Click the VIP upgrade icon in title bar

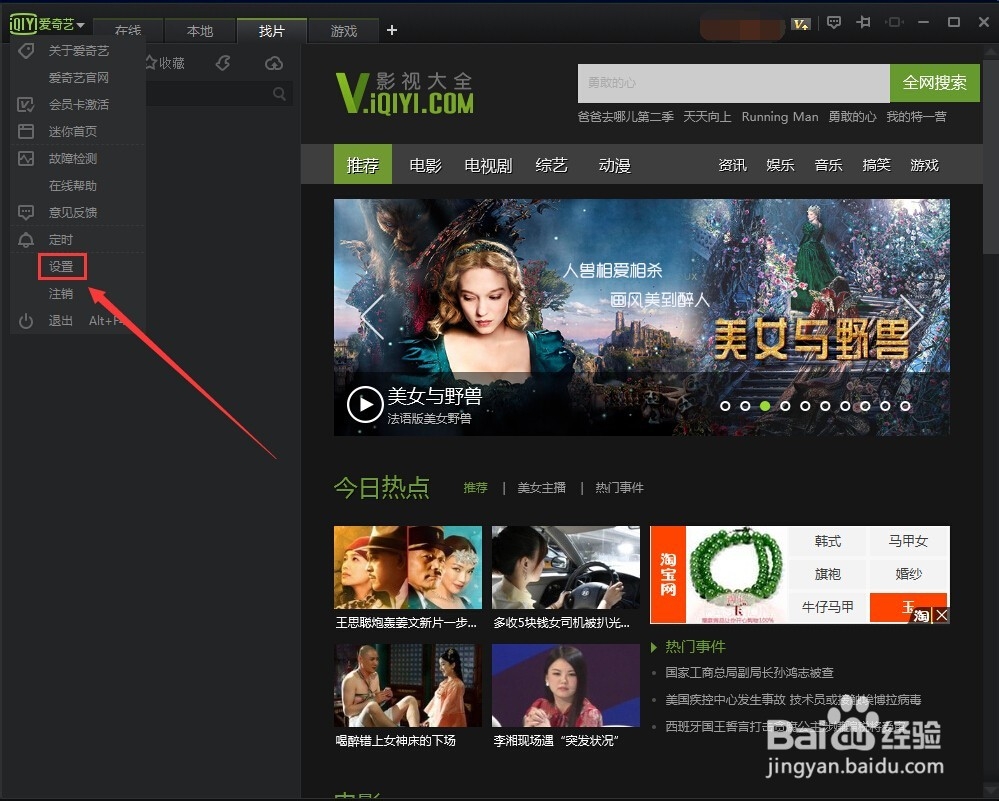tap(801, 24)
